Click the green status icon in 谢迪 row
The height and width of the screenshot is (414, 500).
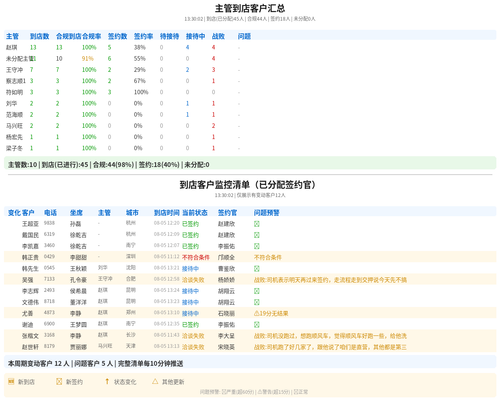(x=256, y=325)
